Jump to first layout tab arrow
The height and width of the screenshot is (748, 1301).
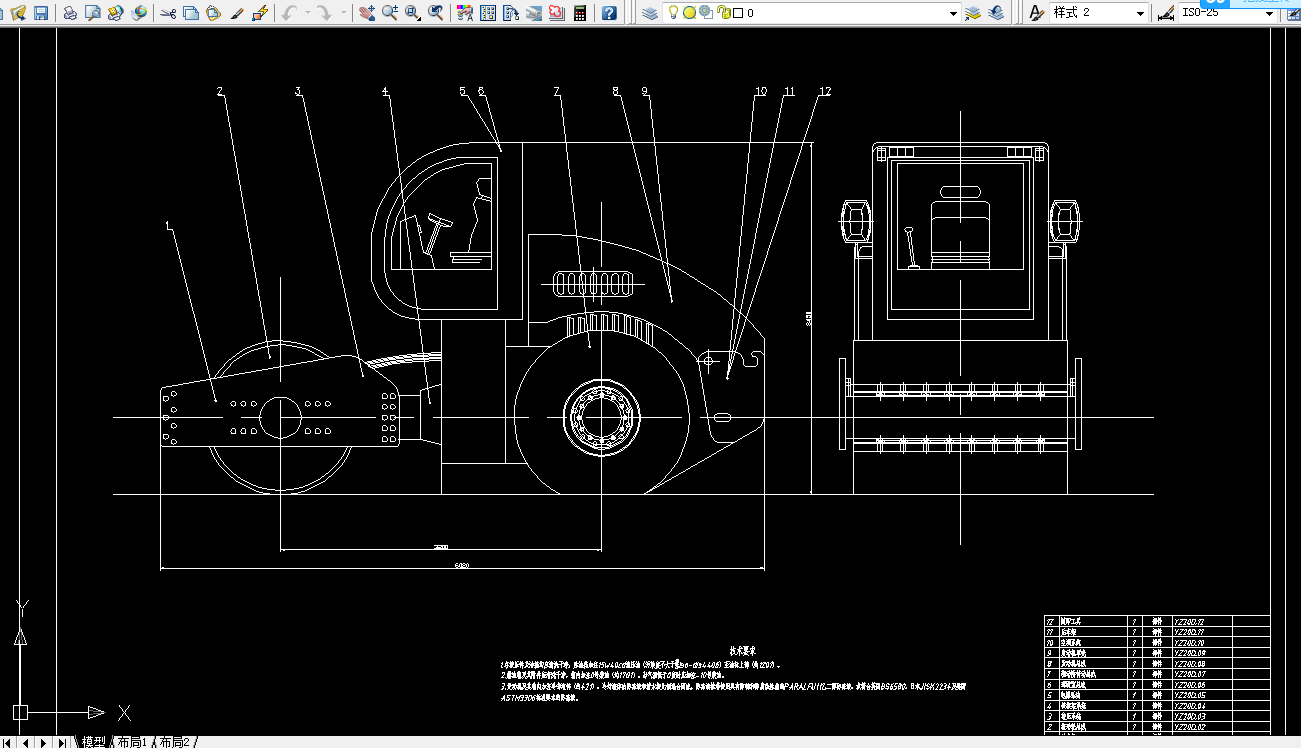(9, 742)
